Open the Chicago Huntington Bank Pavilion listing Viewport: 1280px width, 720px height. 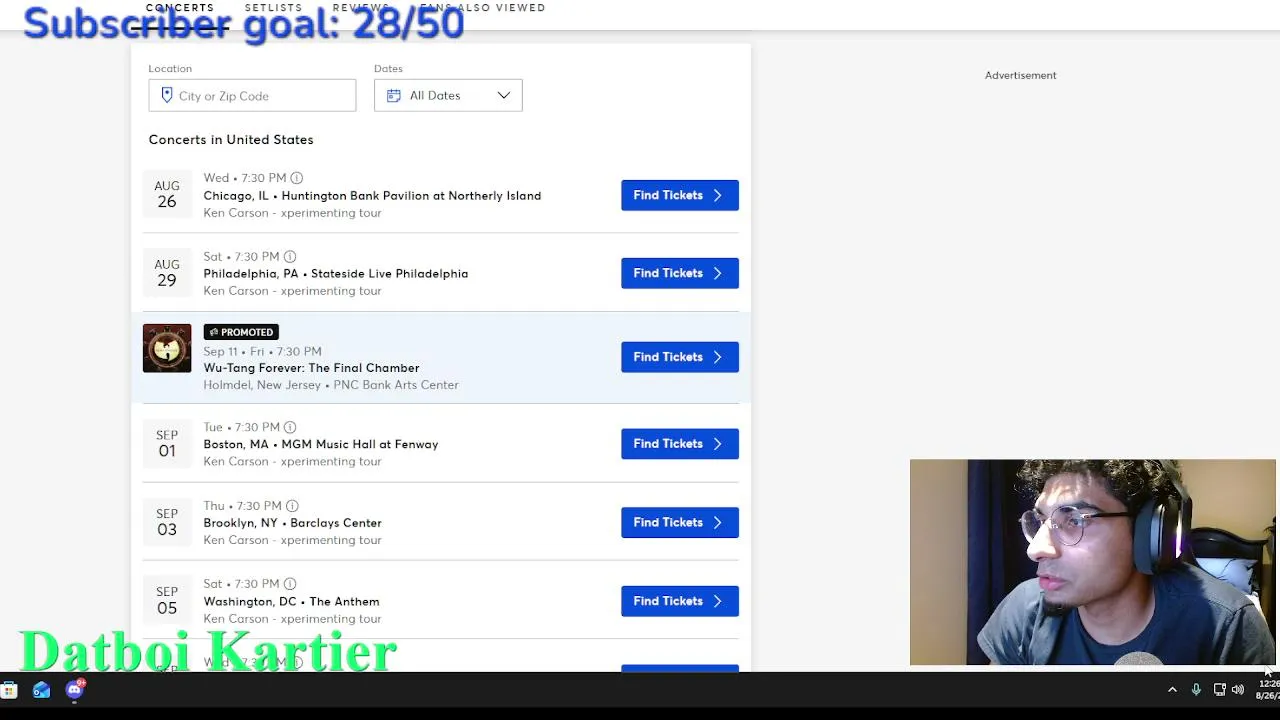(372, 196)
